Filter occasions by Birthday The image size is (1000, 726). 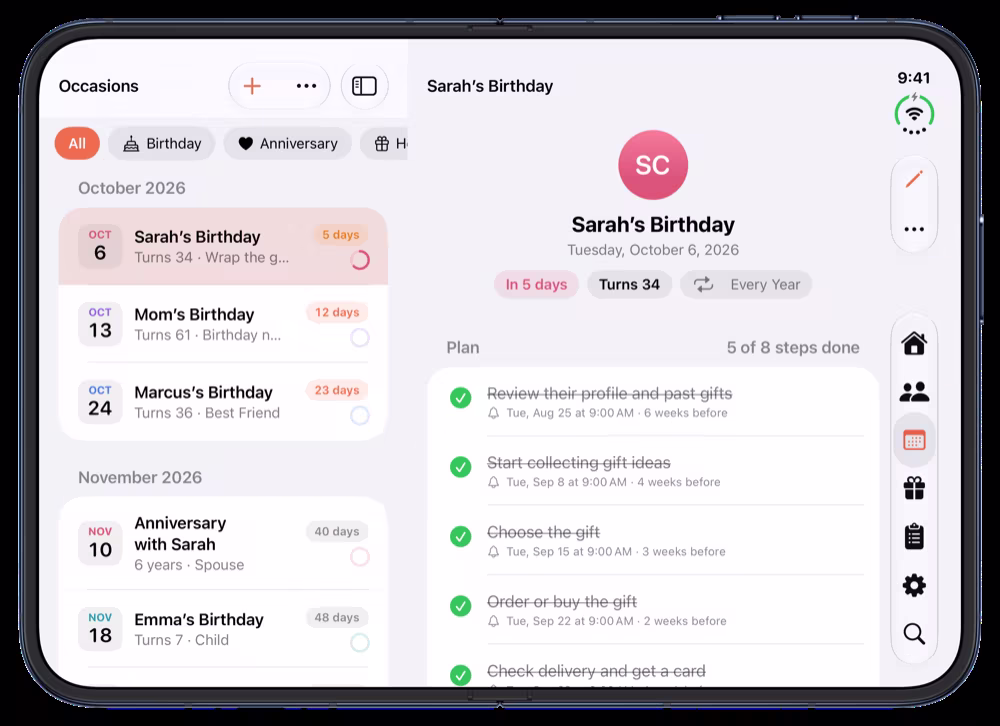coord(163,144)
